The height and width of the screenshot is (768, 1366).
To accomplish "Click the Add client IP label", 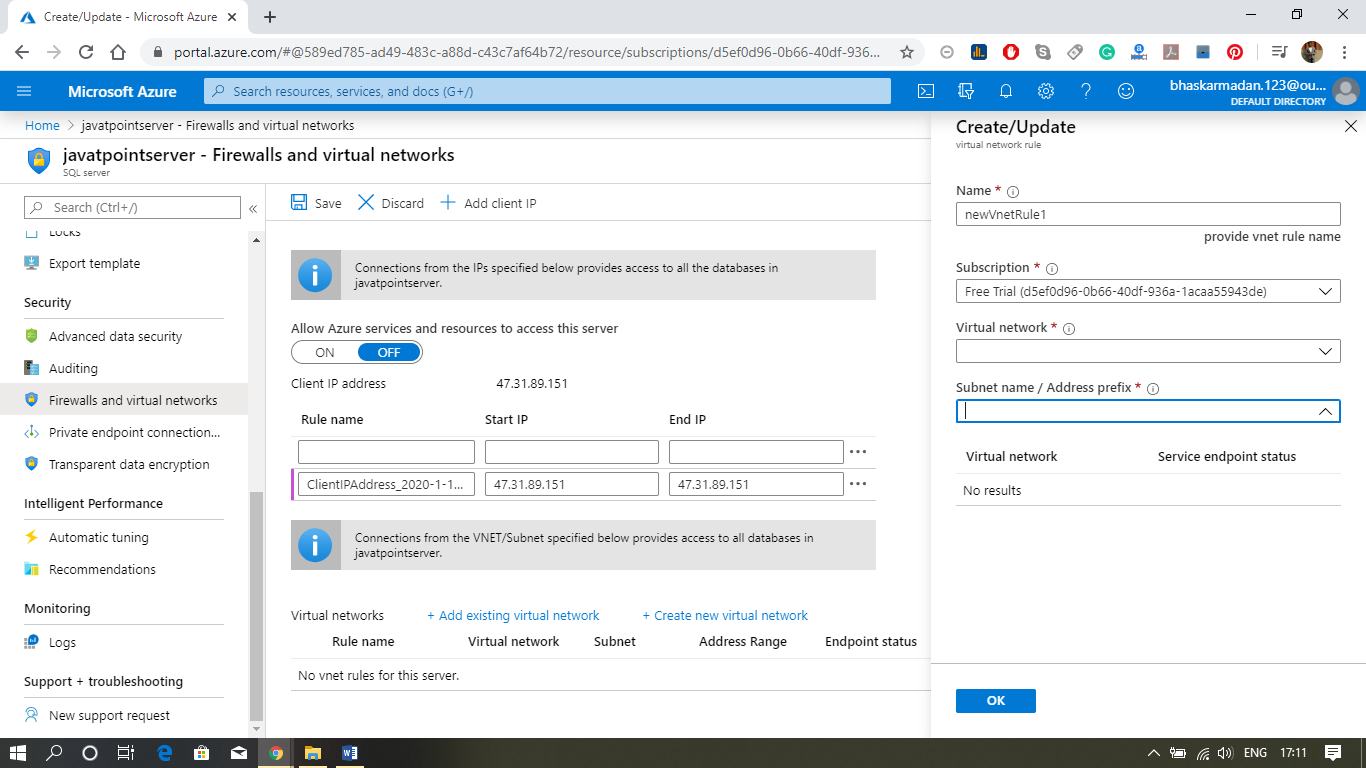I will [500, 203].
